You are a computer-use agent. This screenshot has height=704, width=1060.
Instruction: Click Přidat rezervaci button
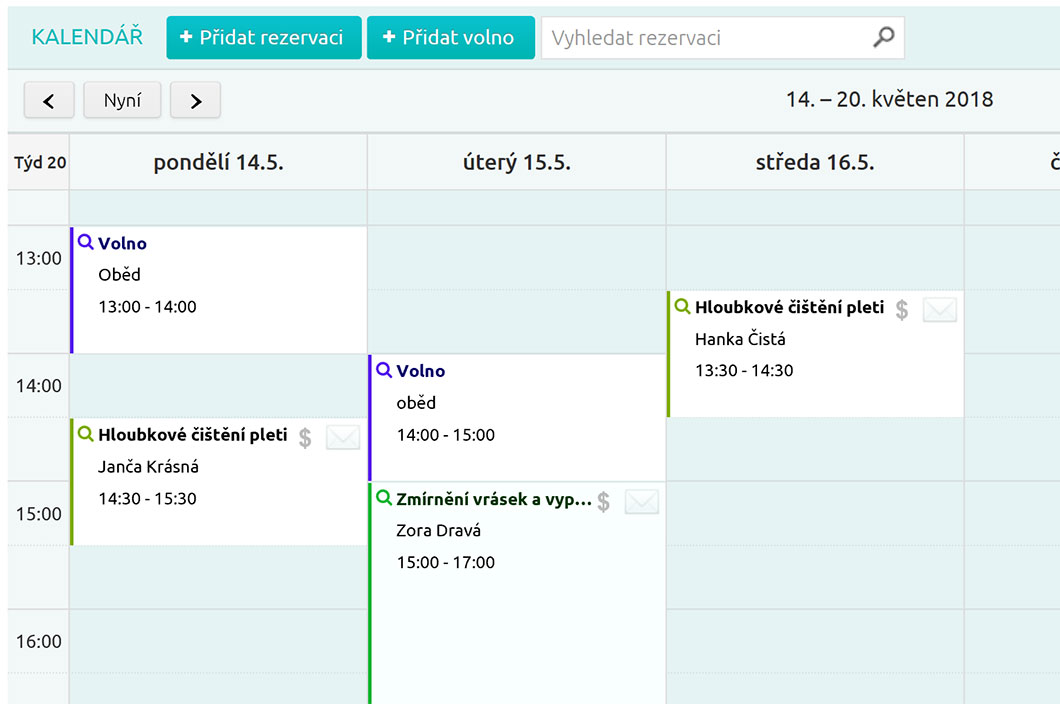coord(263,38)
